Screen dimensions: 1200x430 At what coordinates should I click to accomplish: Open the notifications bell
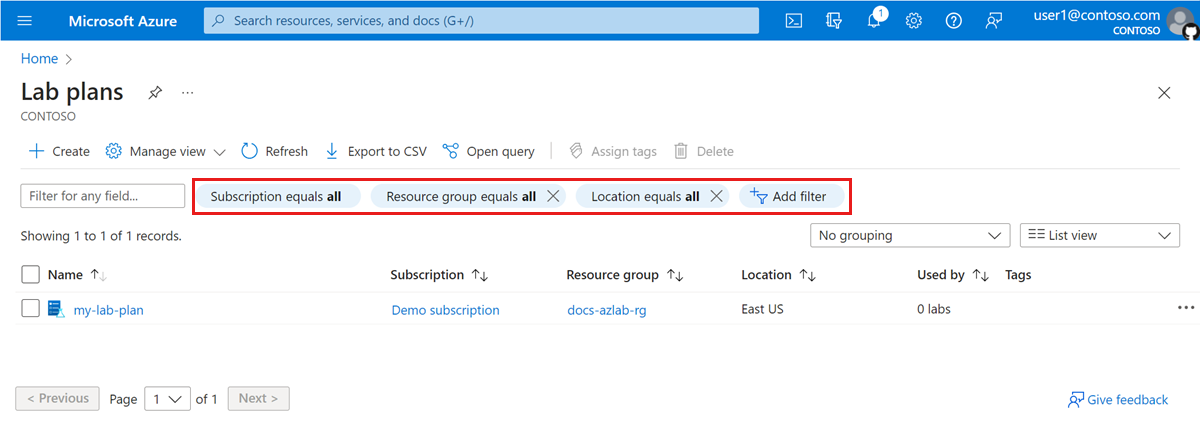[x=874, y=21]
